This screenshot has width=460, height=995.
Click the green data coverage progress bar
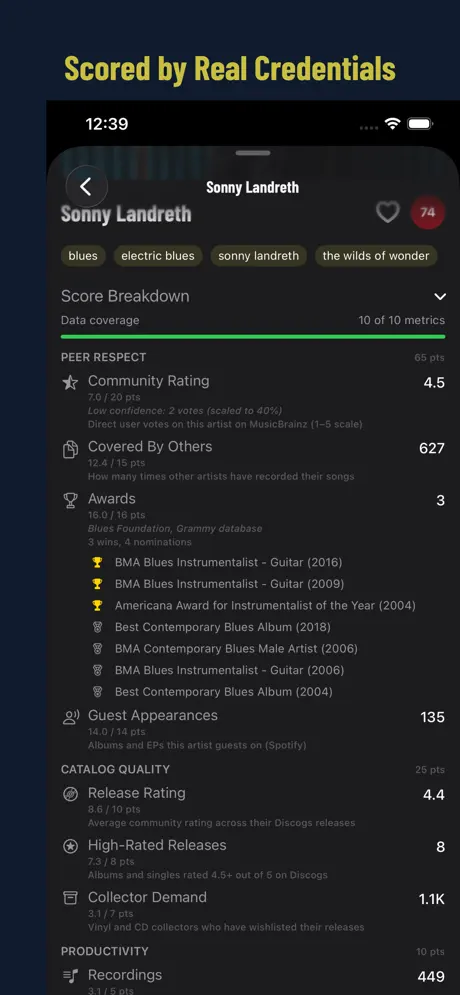click(253, 336)
